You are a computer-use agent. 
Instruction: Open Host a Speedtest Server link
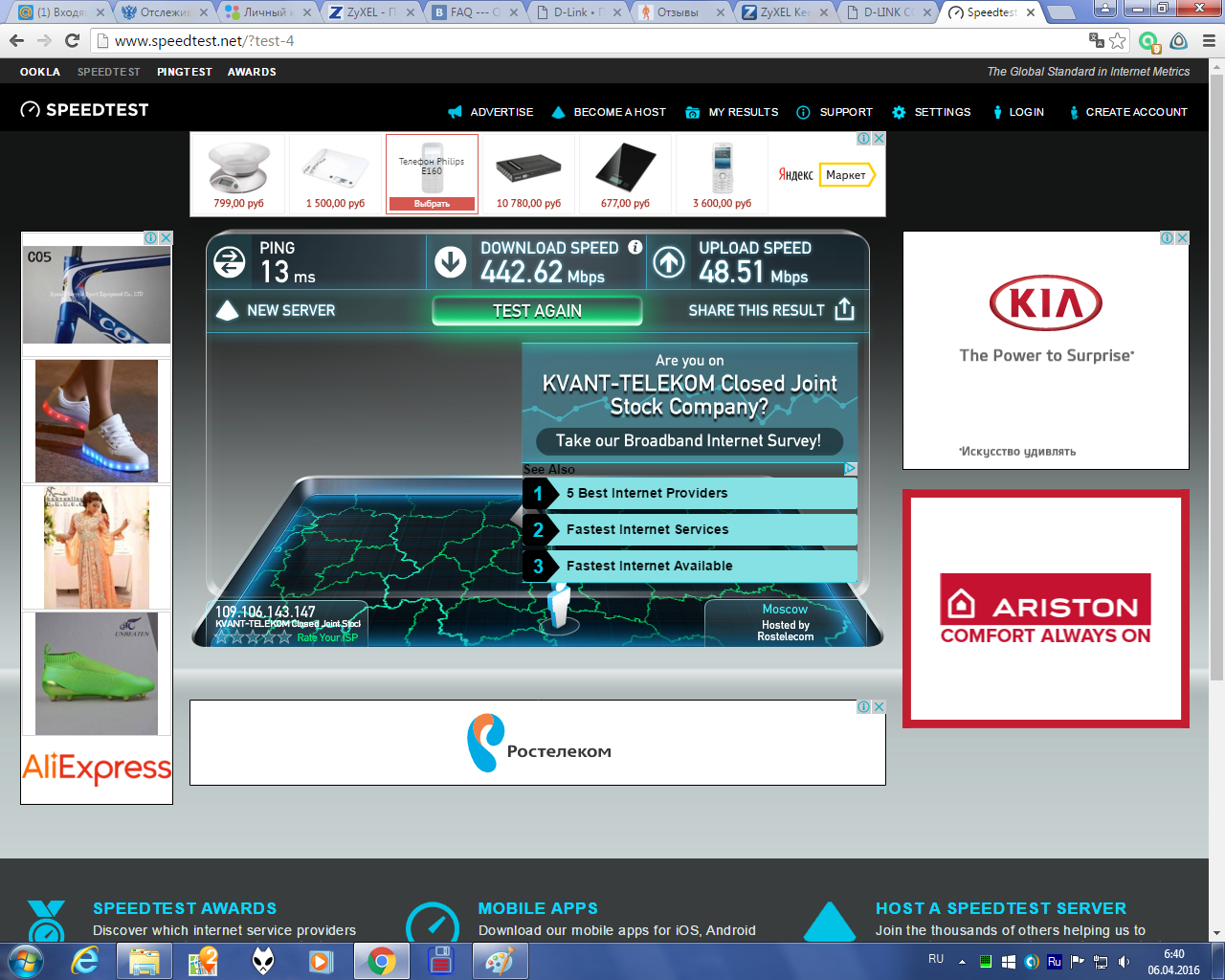[x=1001, y=908]
